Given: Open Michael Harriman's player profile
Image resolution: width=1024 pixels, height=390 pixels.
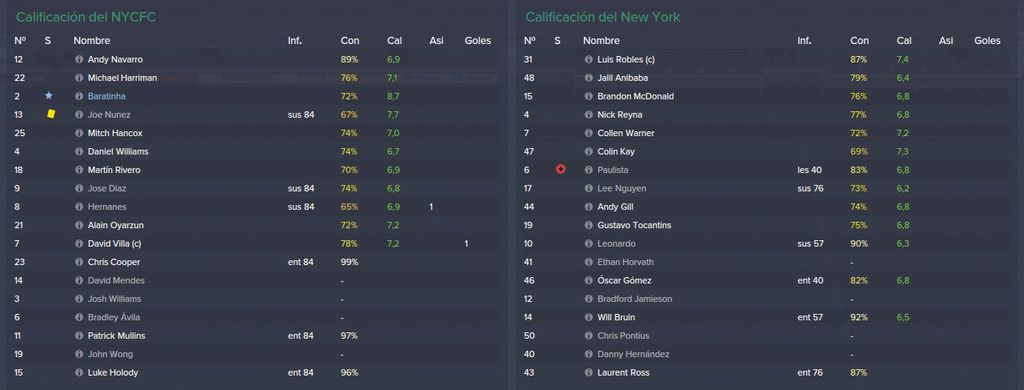Looking at the screenshot, I should tap(122, 78).
